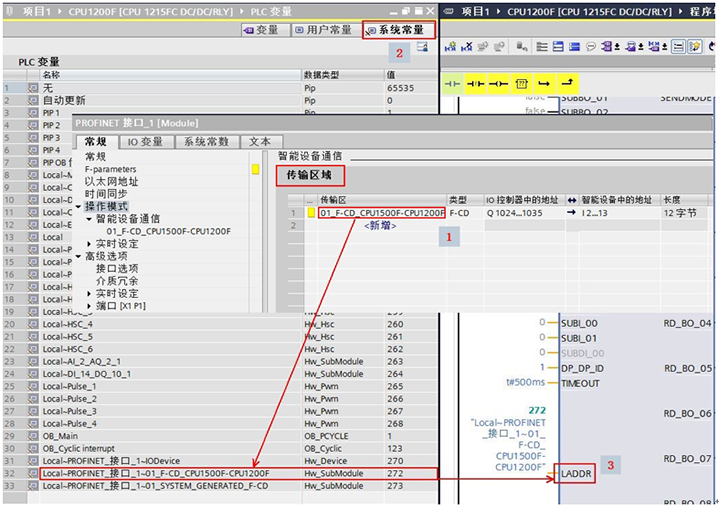
Task: Select F-parameters in properties tree
Action: [x=111, y=169]
